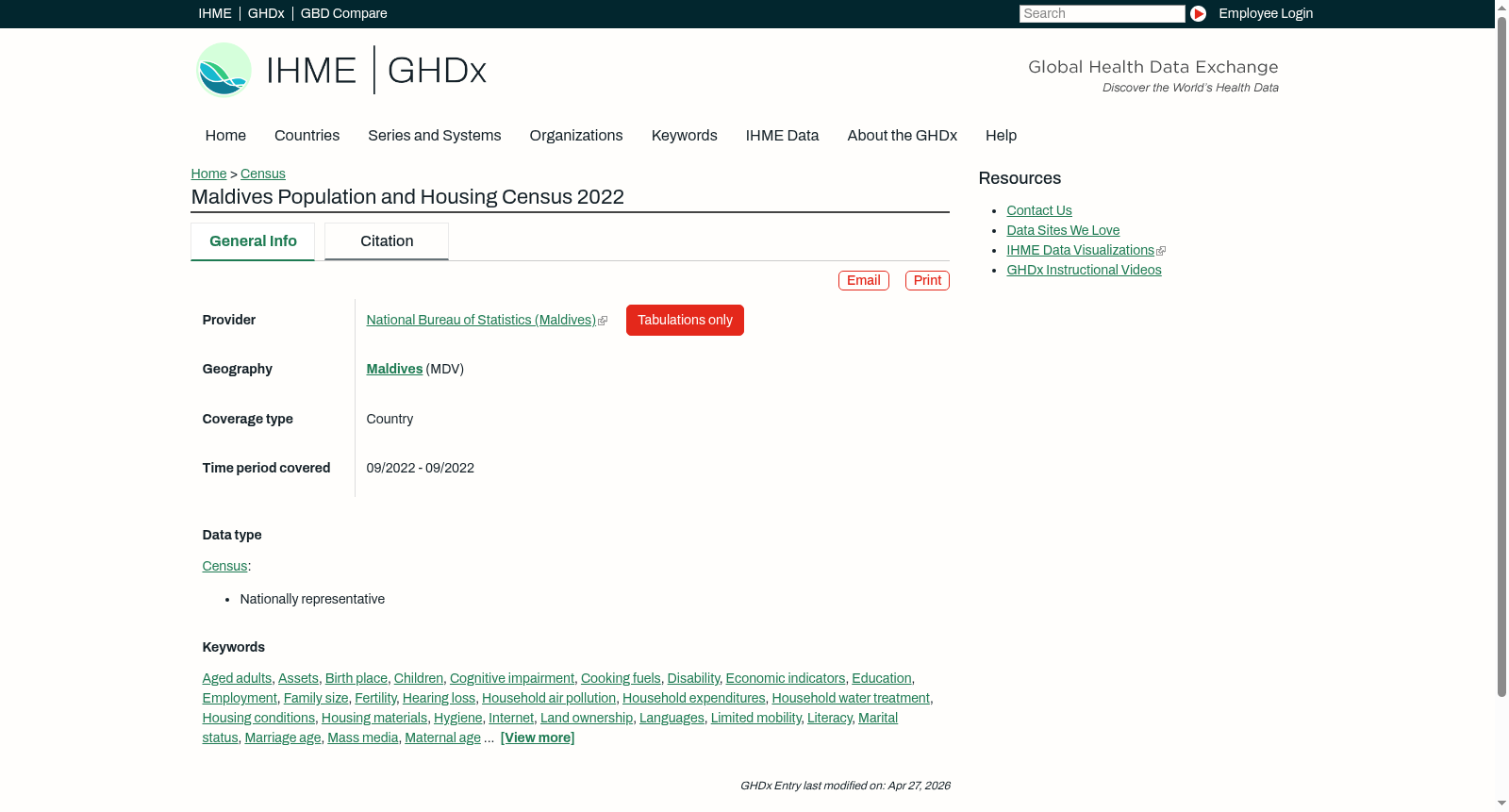Open About the GHDx menu

pyautogui.click(x=903, y=136)
